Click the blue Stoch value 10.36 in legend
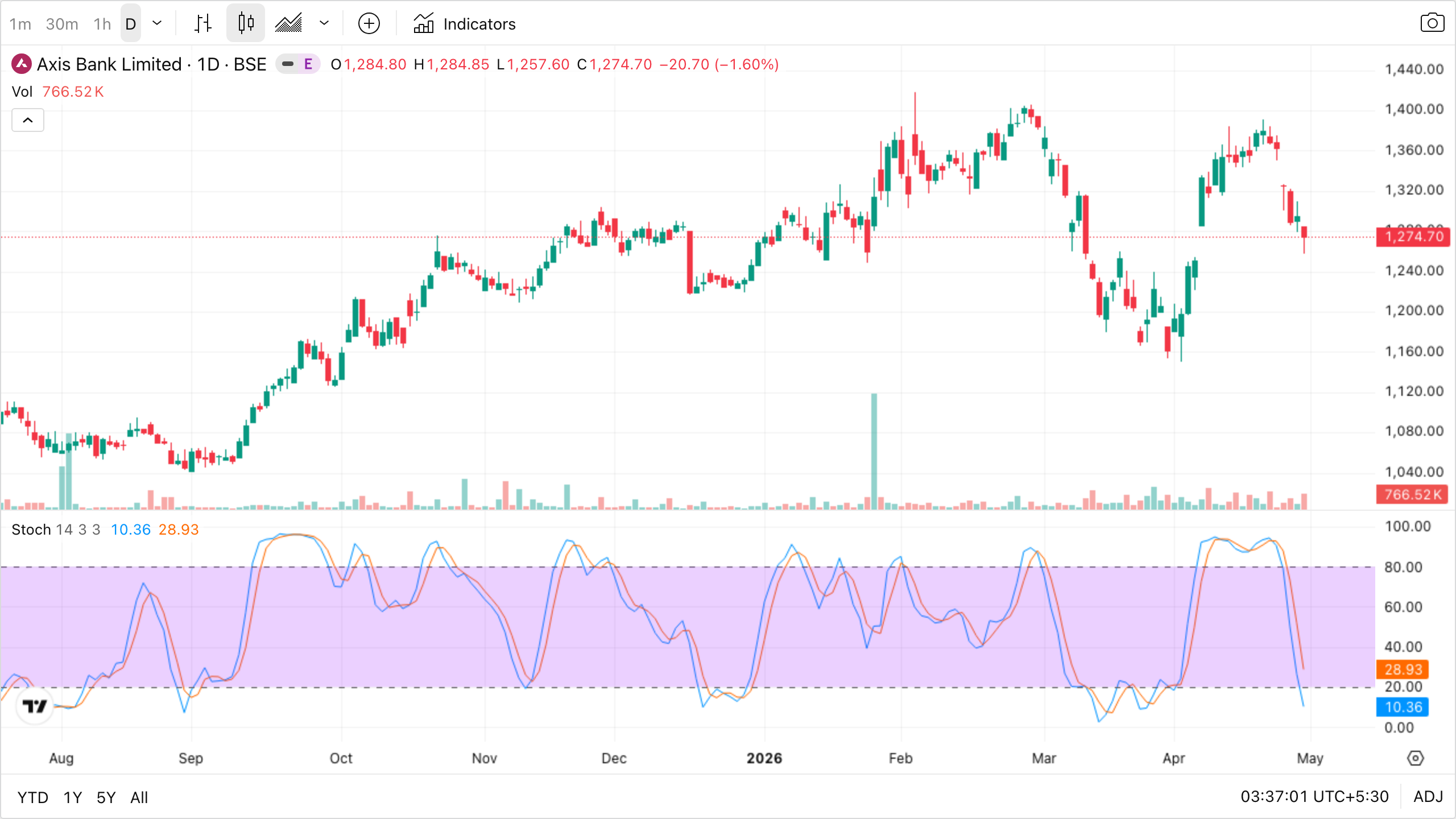The height and width of the screenshot is (819, 1456). tap(131, 530)
